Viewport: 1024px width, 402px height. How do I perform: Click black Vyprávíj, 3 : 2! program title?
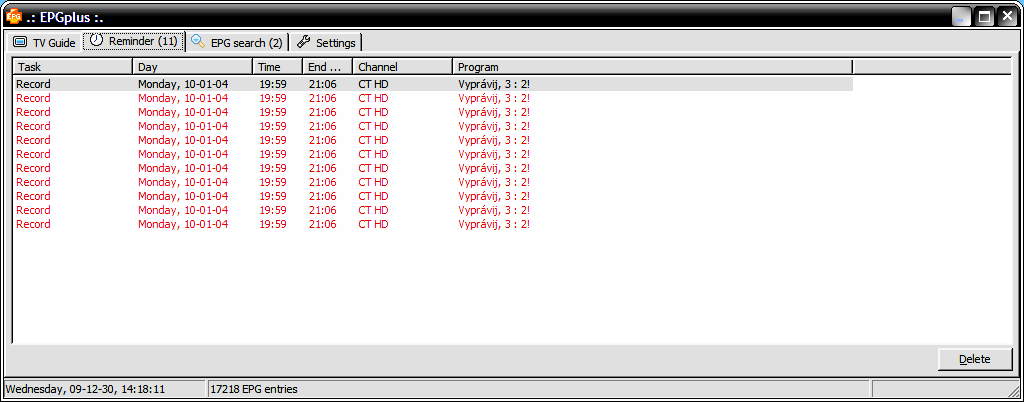point(494,84)
